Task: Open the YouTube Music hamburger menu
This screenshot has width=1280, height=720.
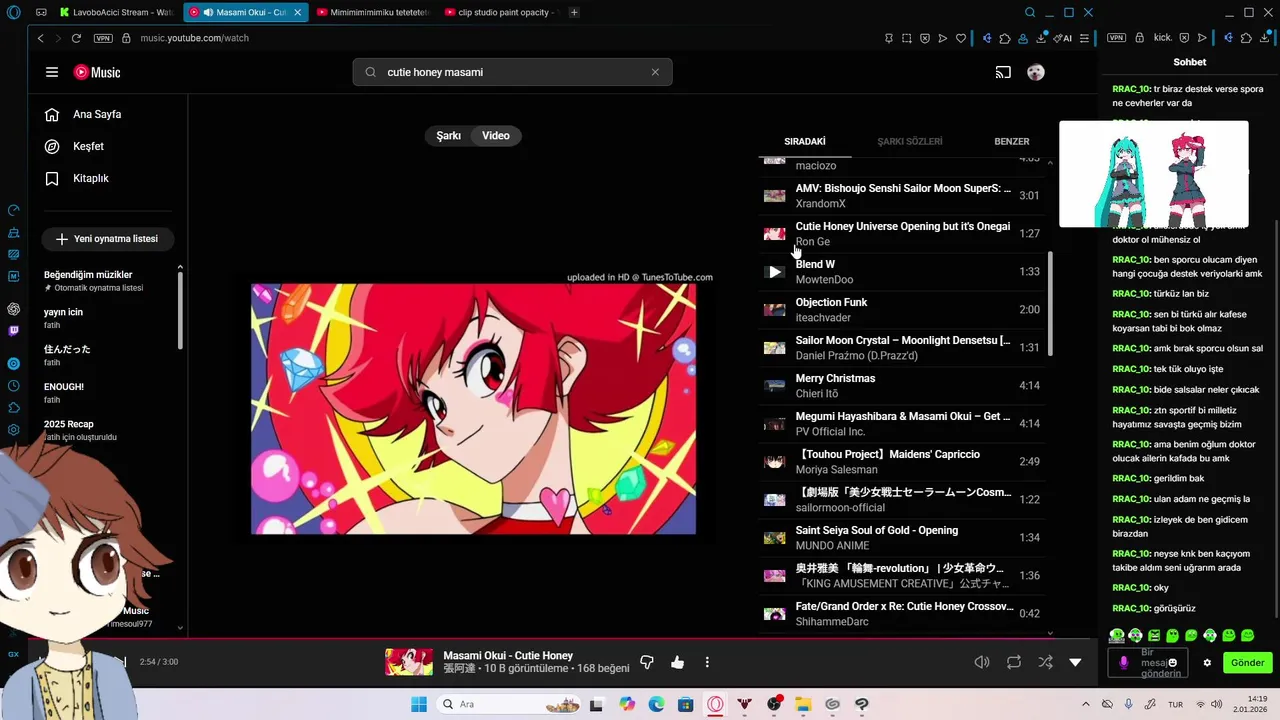Action: click(52, 72)
